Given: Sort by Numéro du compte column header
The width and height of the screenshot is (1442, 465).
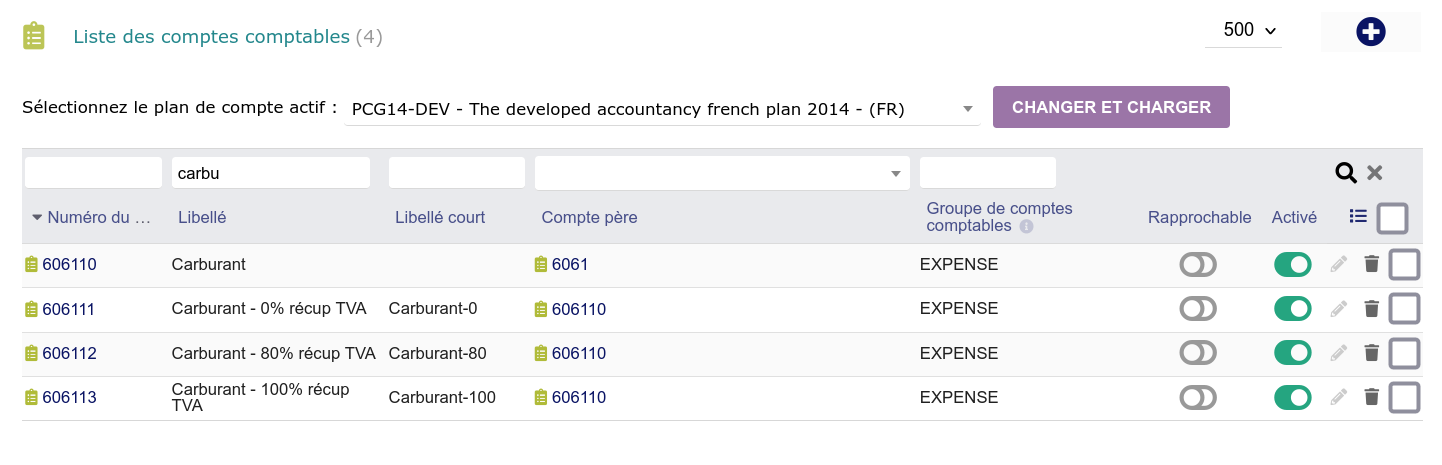Looking at the screenshot, I should (x=91, y=217).
